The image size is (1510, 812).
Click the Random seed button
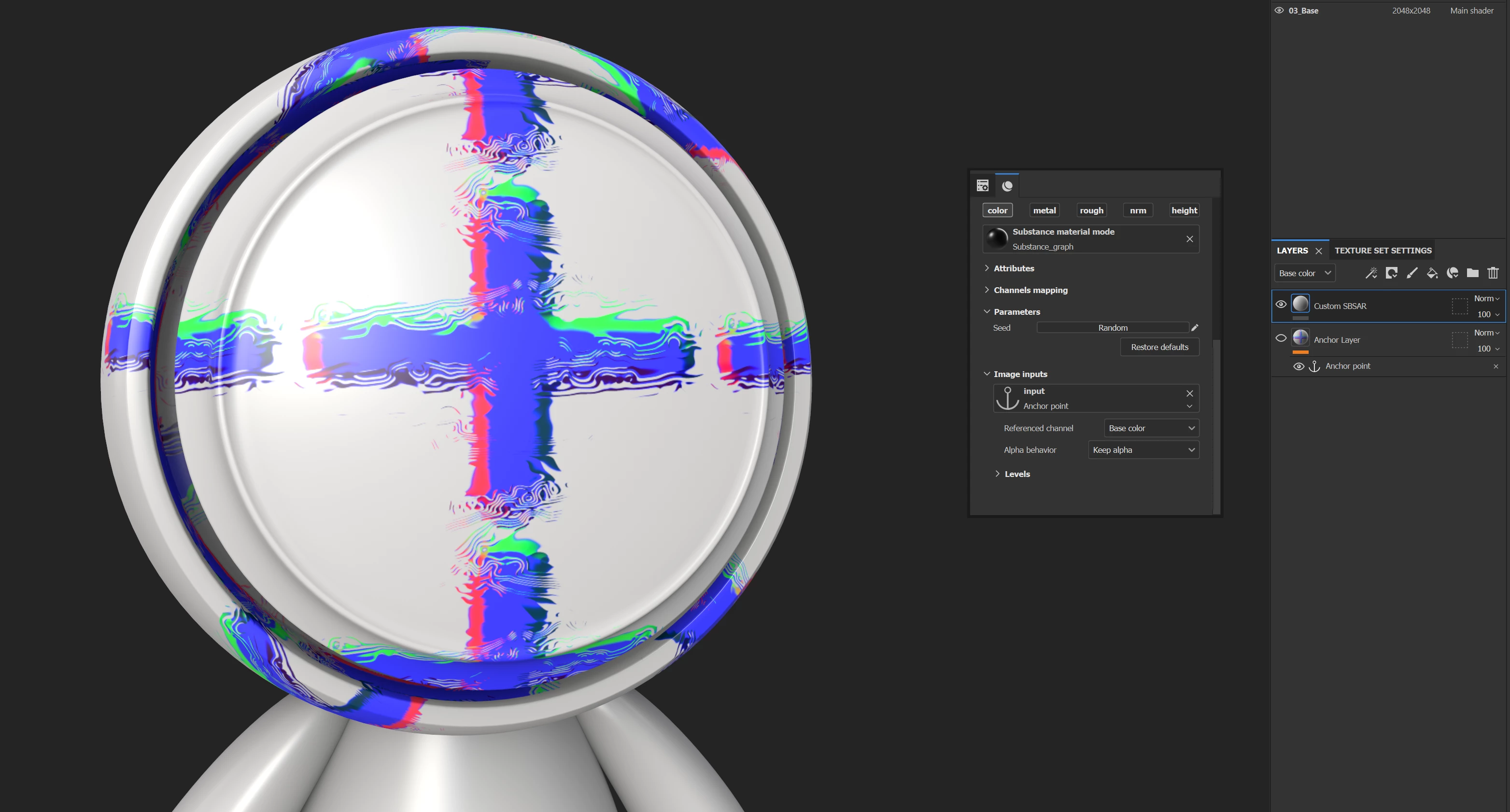coord(1112,327)
